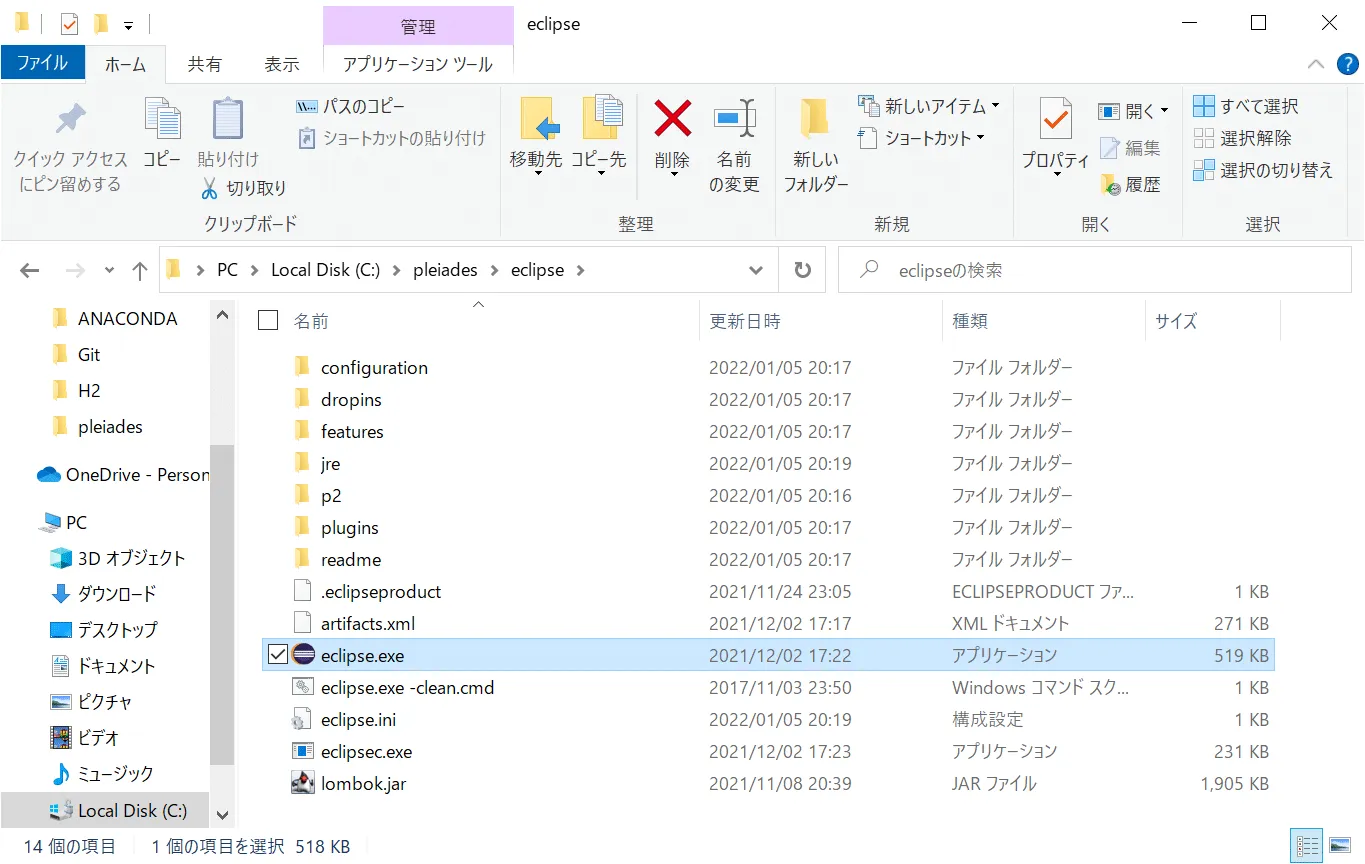Click PC in the address breadcrumb

[x=228, y=270]
